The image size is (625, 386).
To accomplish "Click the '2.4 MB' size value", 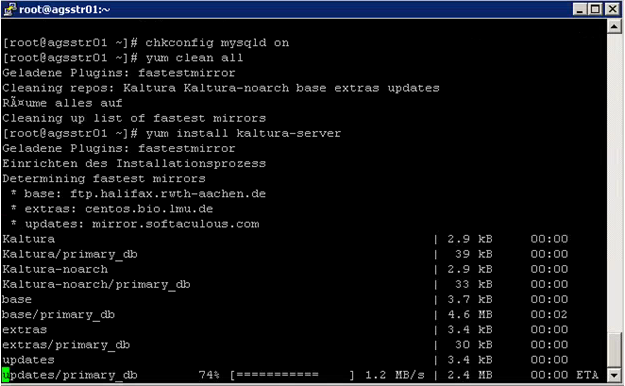I will (470, 375).
